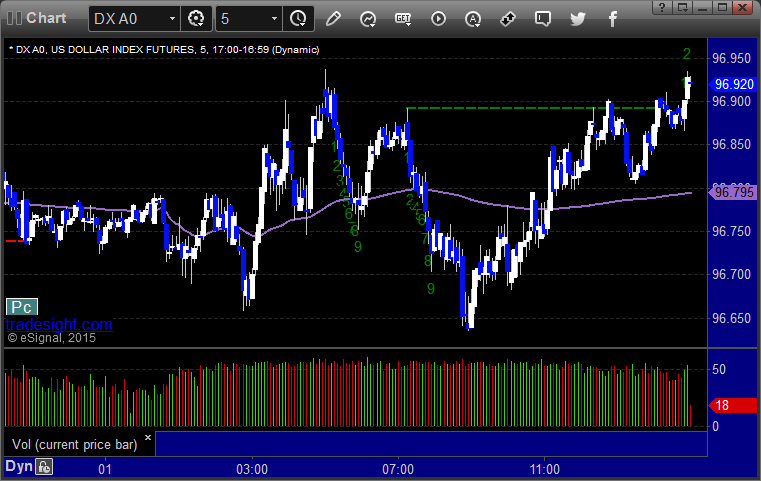
Task: Click the volume axis label 50
Action: (719, 369)
